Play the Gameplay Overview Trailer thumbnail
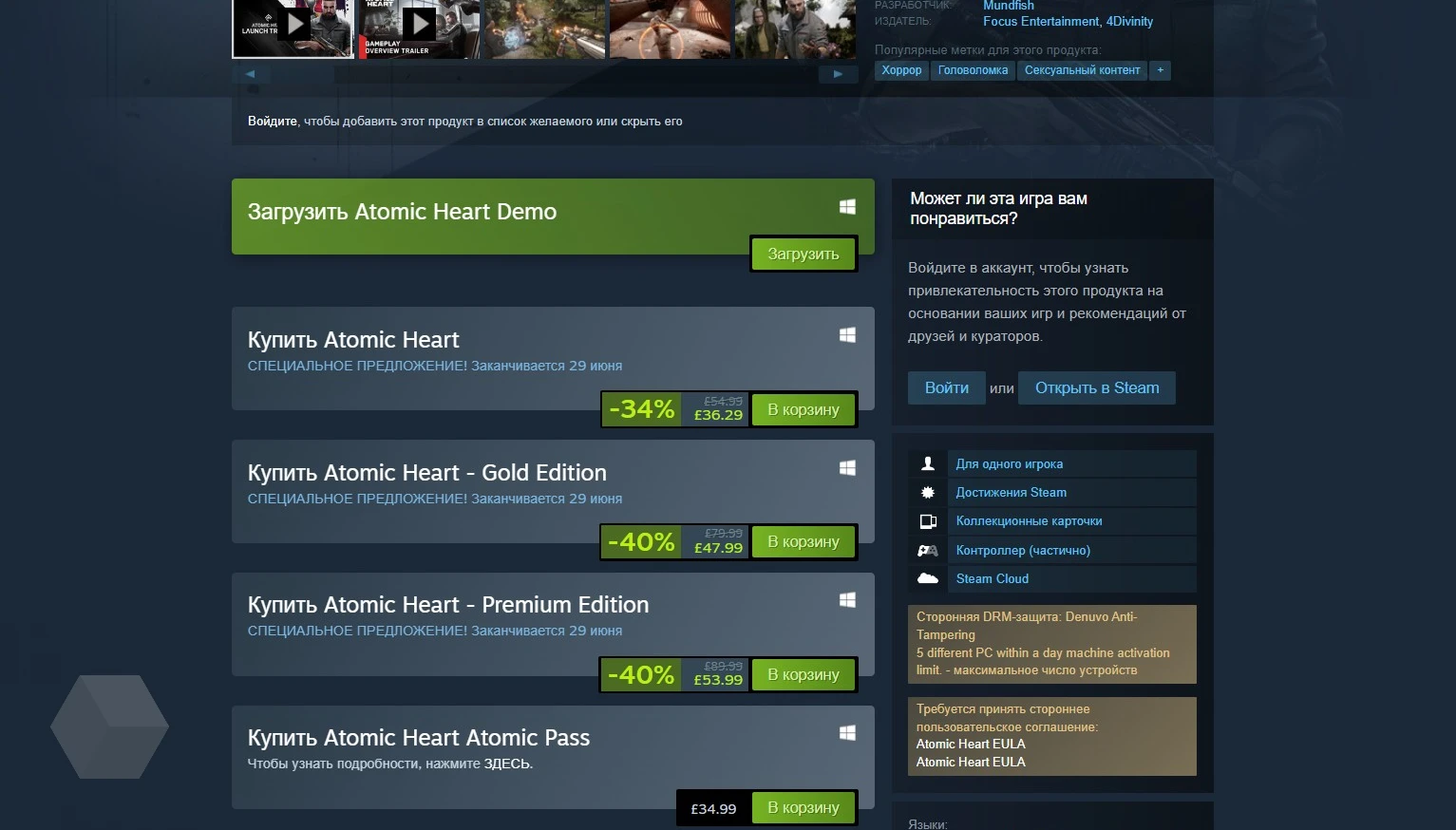1456x830 pixels. tap(419, 28)
